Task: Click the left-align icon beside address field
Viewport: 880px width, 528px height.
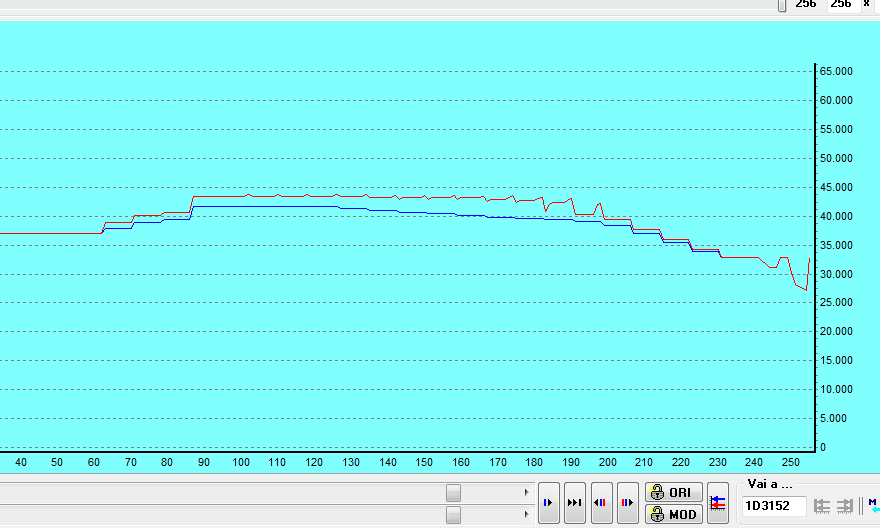Action: [822, 506]
